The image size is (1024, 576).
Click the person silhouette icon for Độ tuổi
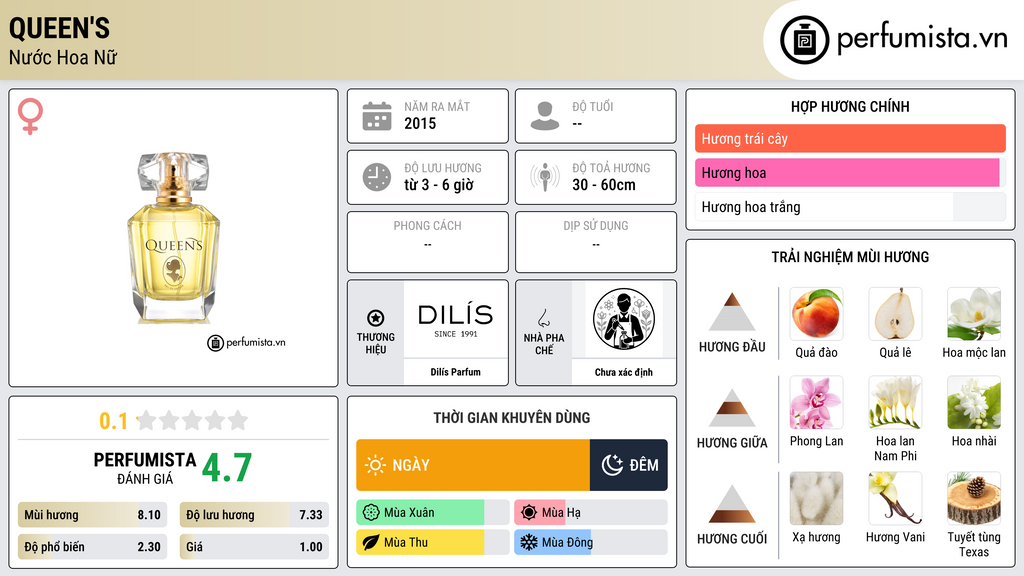click(545, 116)
